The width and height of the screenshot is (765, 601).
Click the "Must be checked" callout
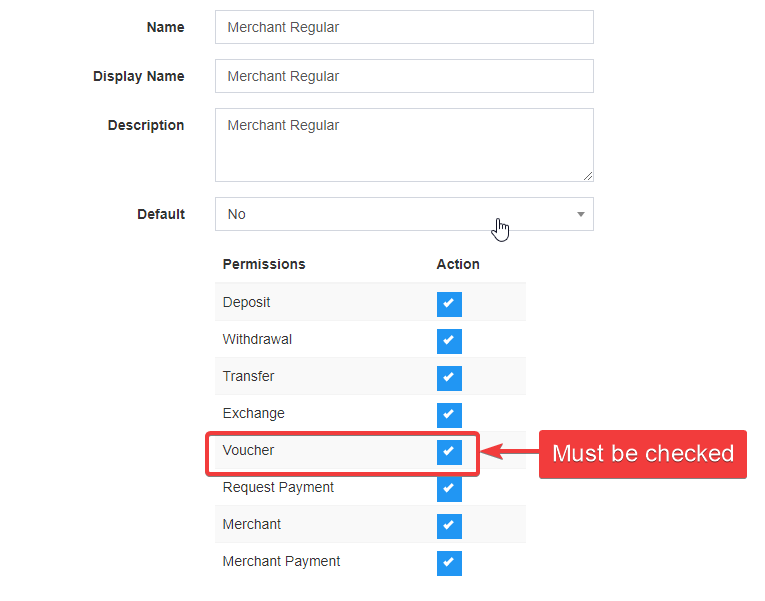pos(642,454)
